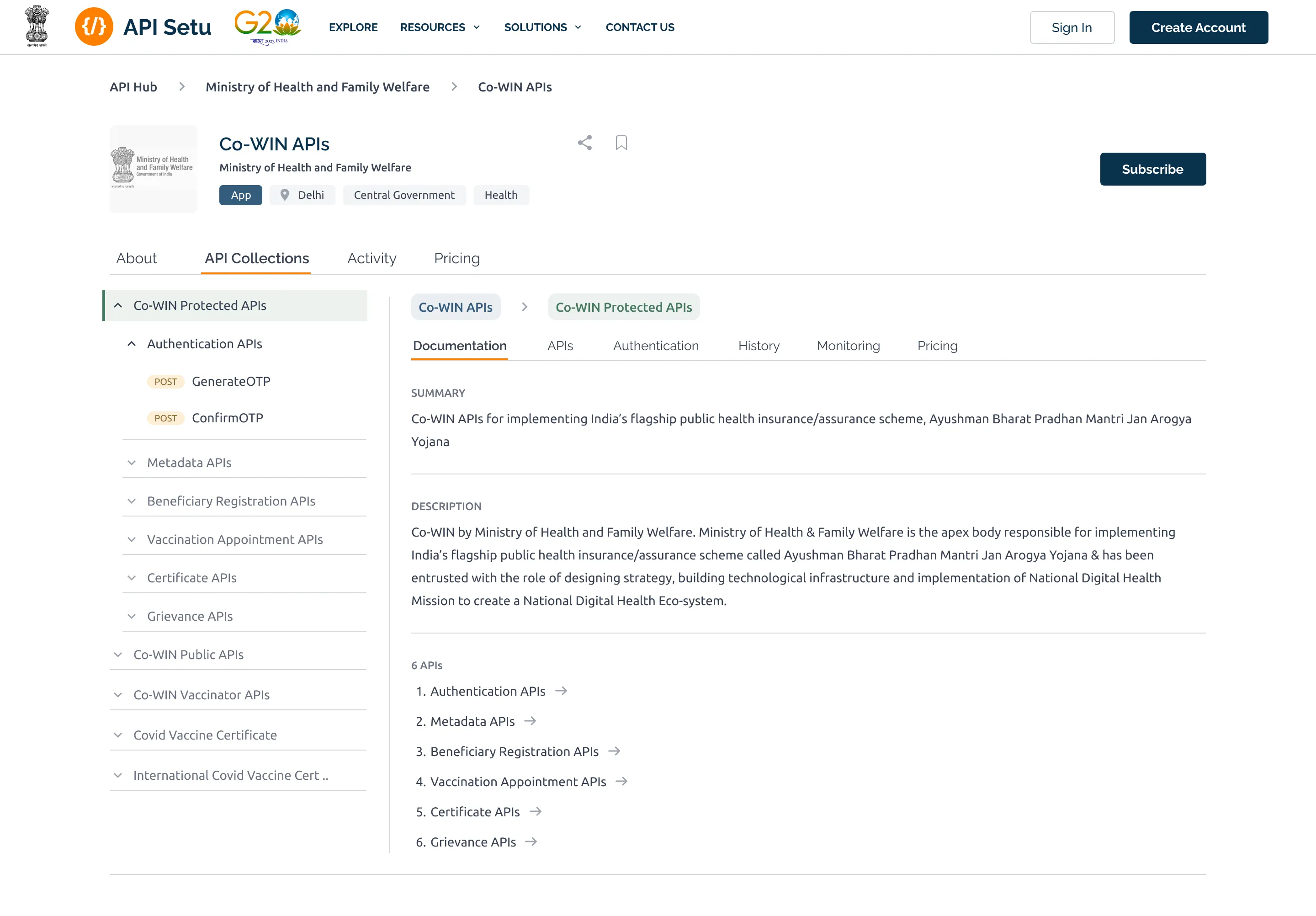Viewport: 1316px width, 916px height.
Task: Click the Ministry of Health logo thumbnail
Action: [153, 169]
